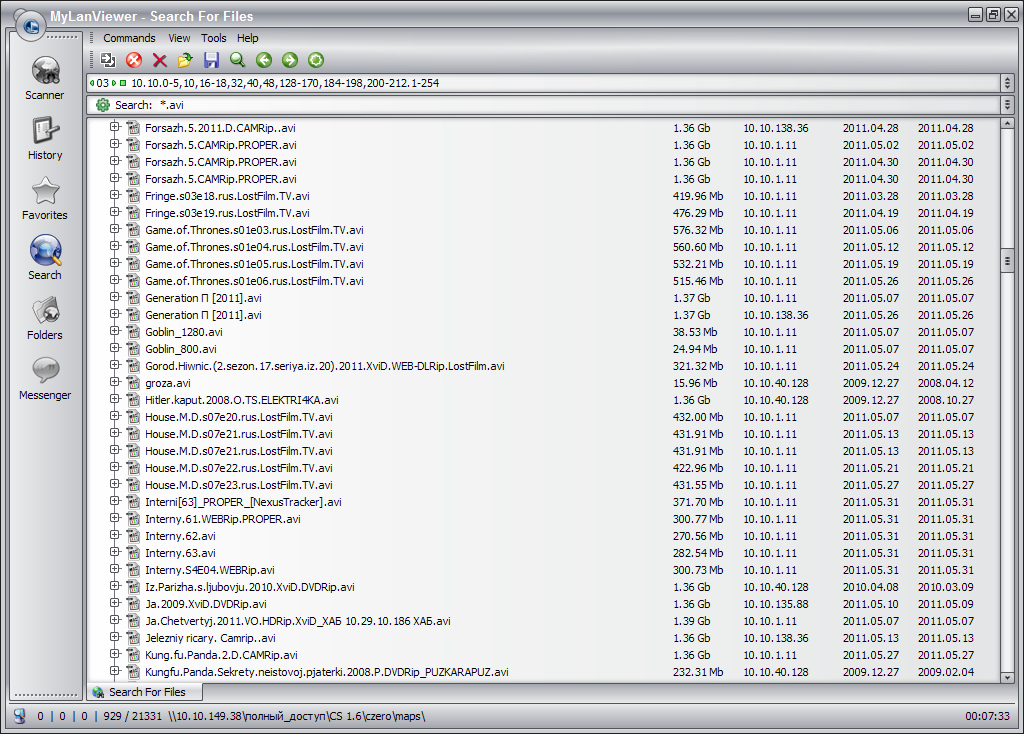Open the Scanner panel from the sidebar
This screenshot has height=734, width=1024.
point(45,78)
